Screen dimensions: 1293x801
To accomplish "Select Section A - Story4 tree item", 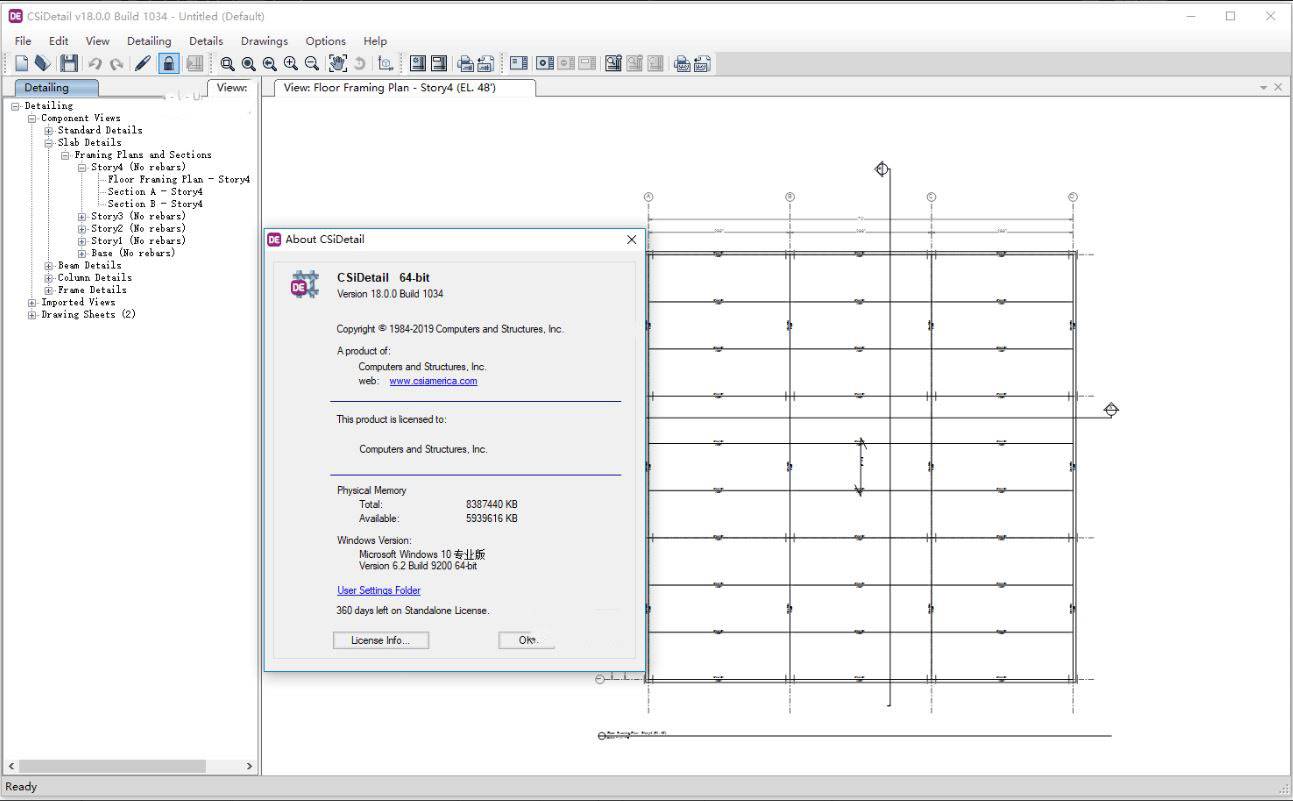I will 155,192.
